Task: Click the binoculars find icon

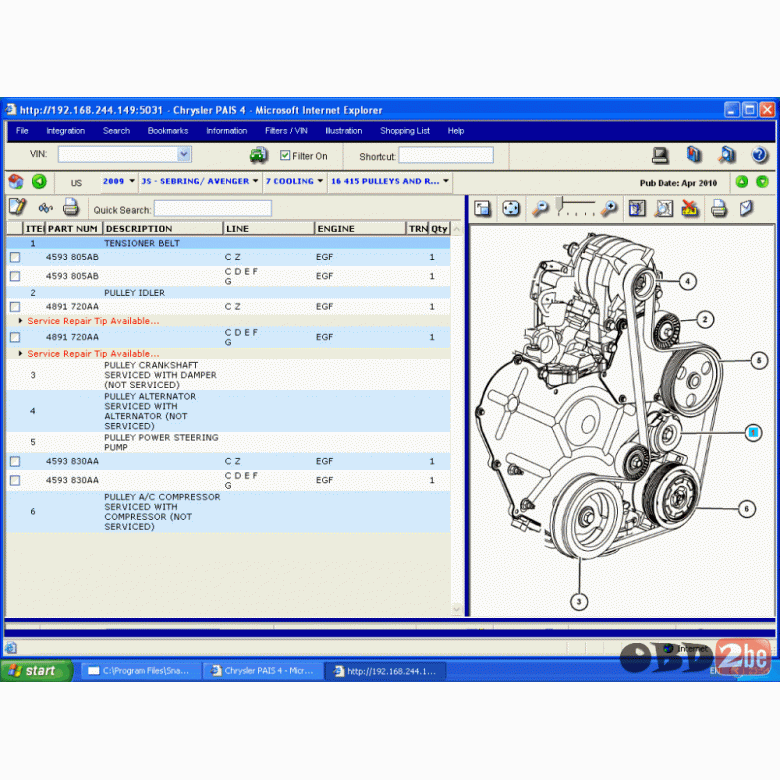Action: click(45, 208)
